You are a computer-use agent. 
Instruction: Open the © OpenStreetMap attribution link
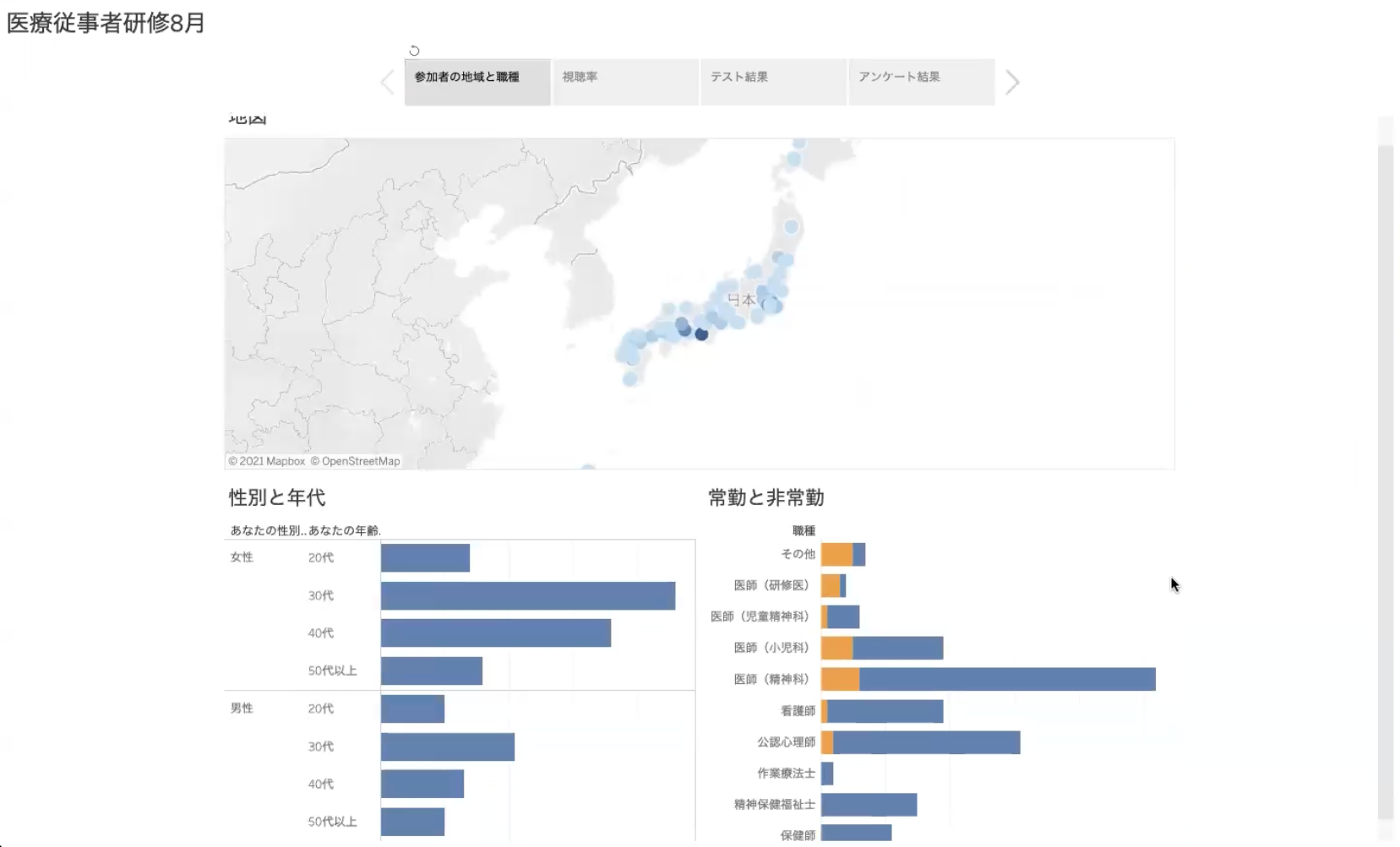coord(355,461)
